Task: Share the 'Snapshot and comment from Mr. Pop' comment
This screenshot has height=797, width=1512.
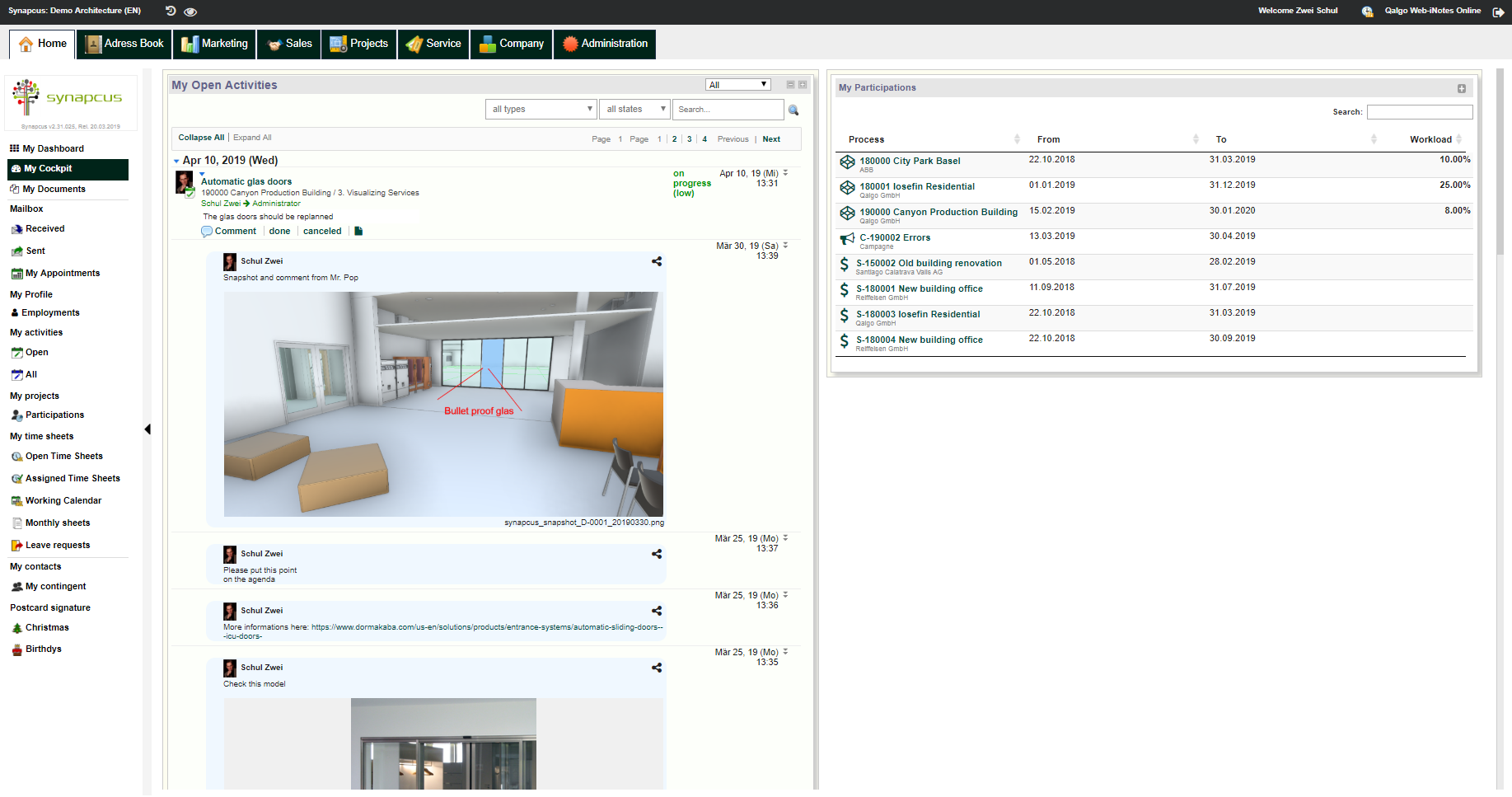Action: click(x=657, y=261)
